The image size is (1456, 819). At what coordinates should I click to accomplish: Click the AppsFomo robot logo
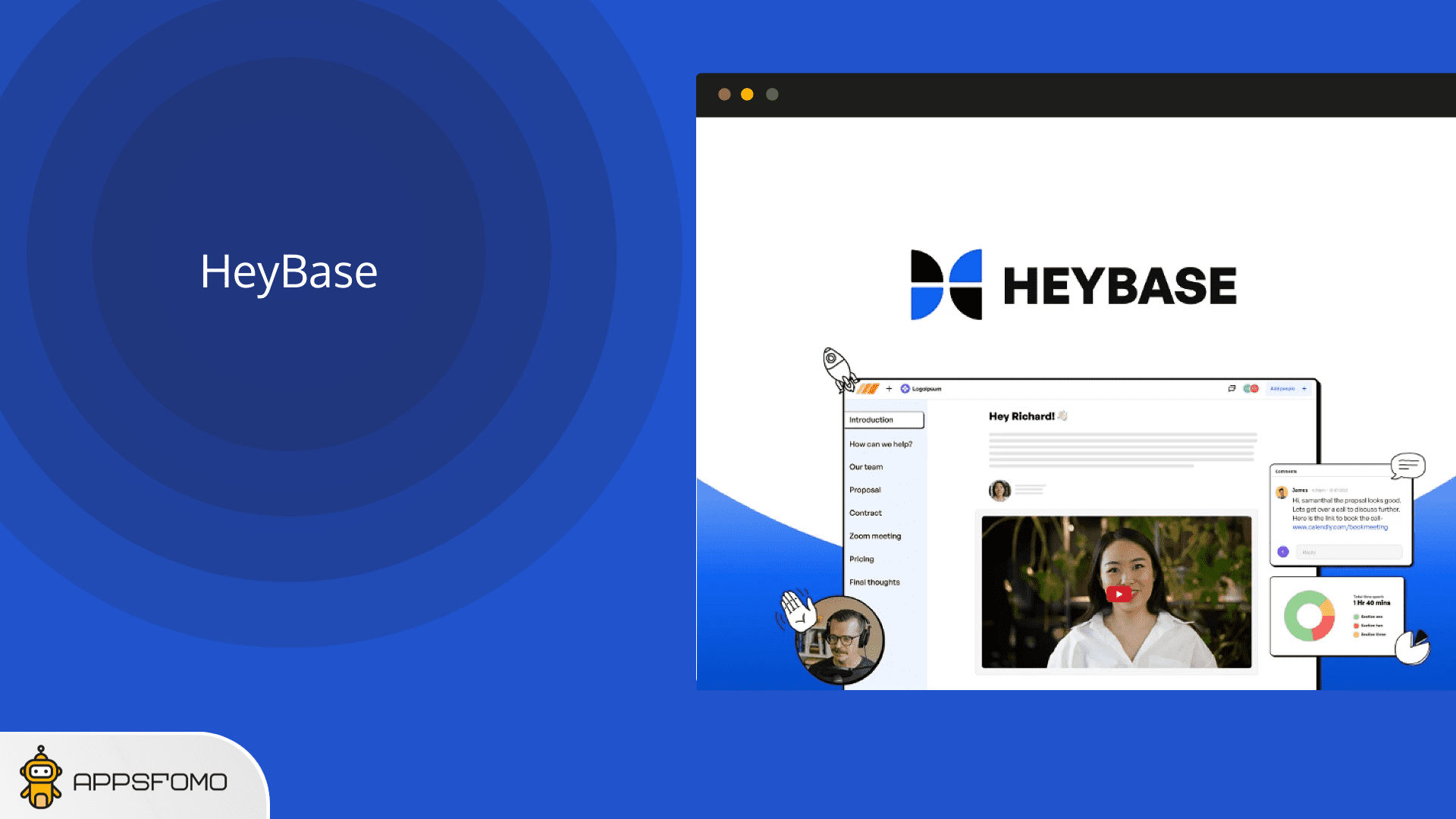41,777
